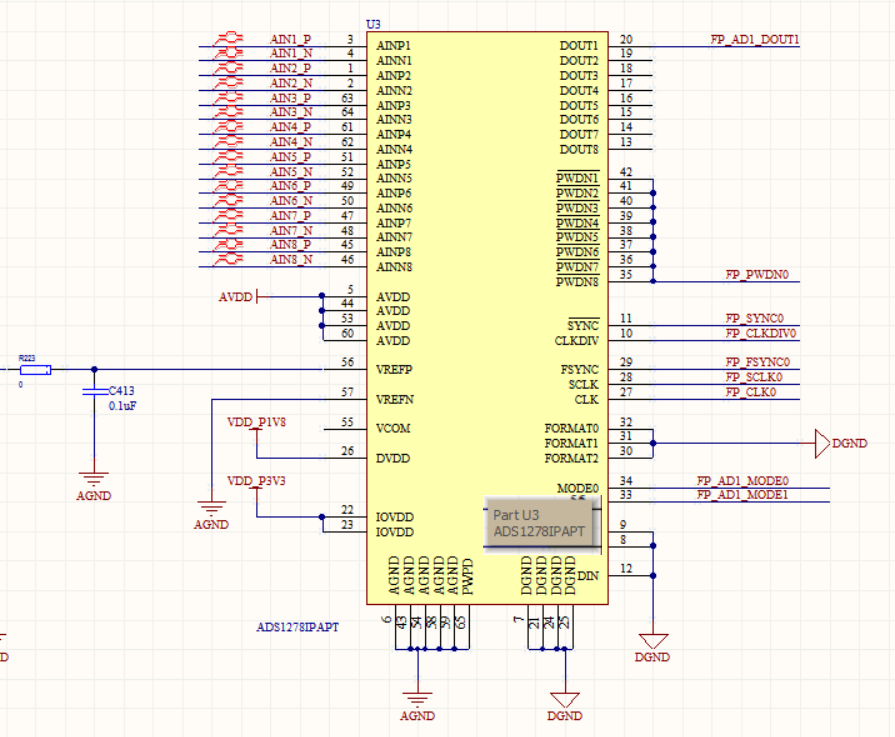Click the junction dot on the PWDN8 wire

click(653, 281)
